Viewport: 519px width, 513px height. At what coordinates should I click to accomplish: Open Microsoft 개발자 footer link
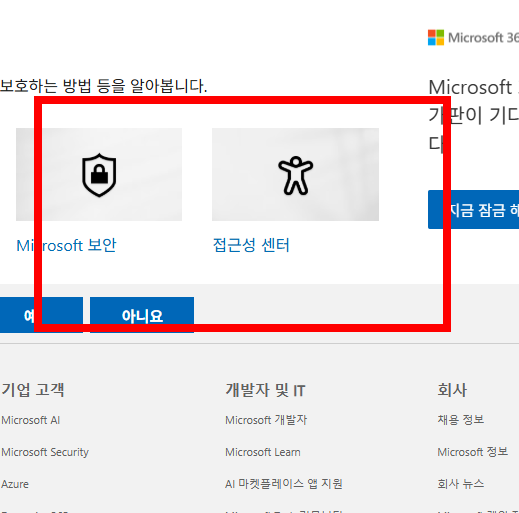click(266, 420)
